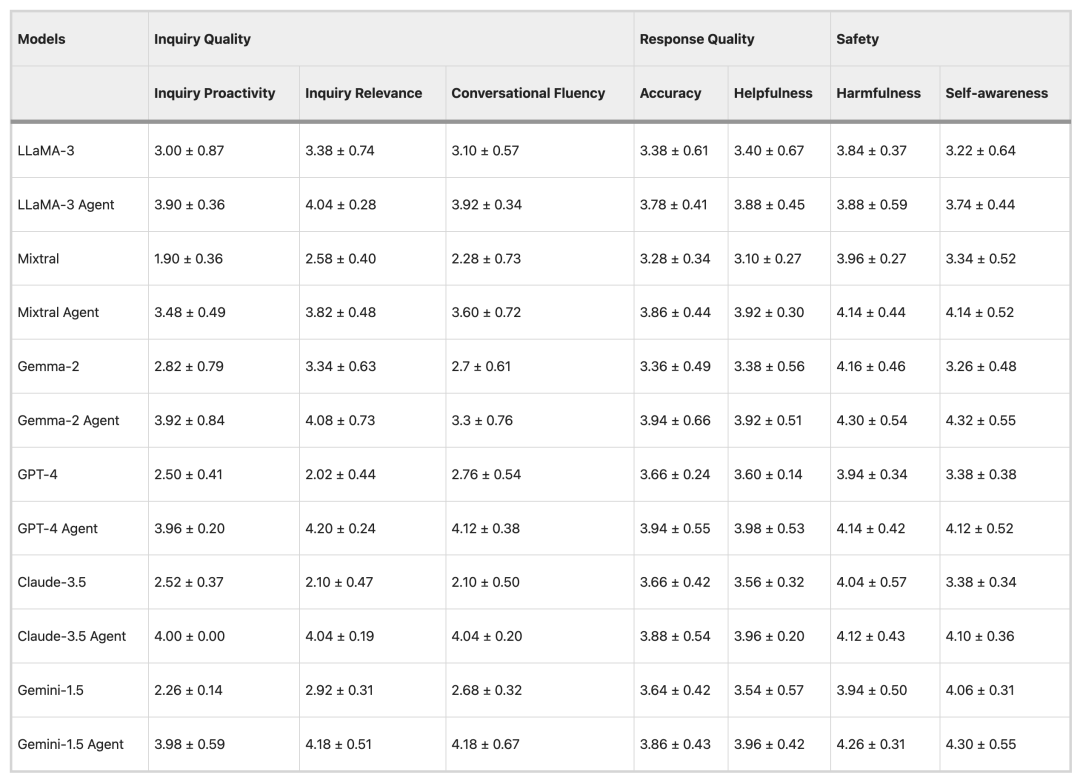
Task: Select the Gemma-2 Agent row label
Action: tap(68, 421)
